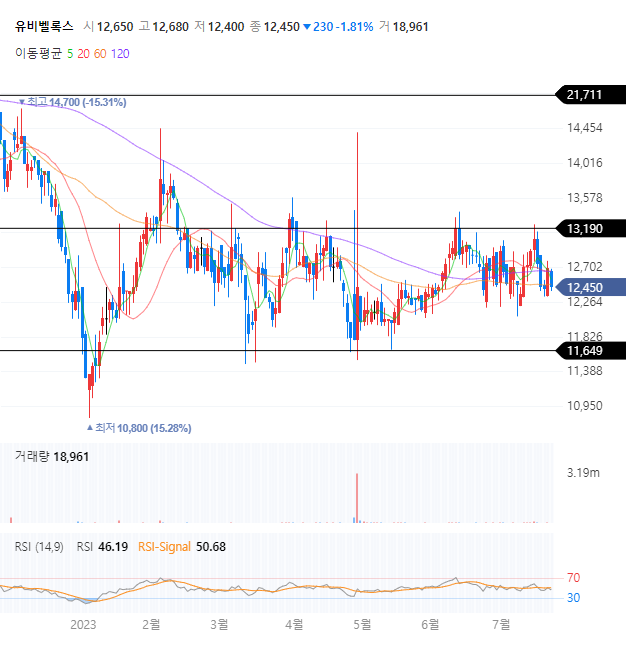The image size is (626, 661).
Task: Click the 5월 date axis label
Action: click(x=362, y=624)
